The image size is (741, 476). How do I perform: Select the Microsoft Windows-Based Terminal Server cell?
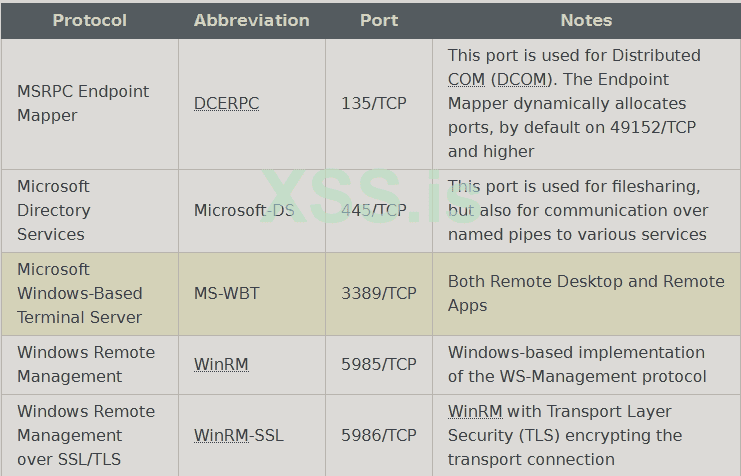point(80,293)
